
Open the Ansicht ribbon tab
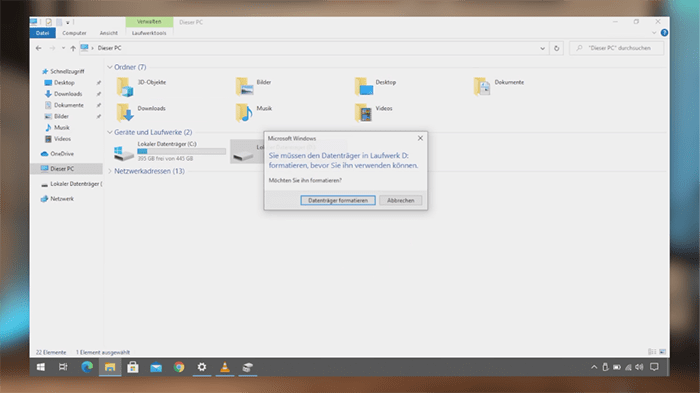tap(108, 33)
